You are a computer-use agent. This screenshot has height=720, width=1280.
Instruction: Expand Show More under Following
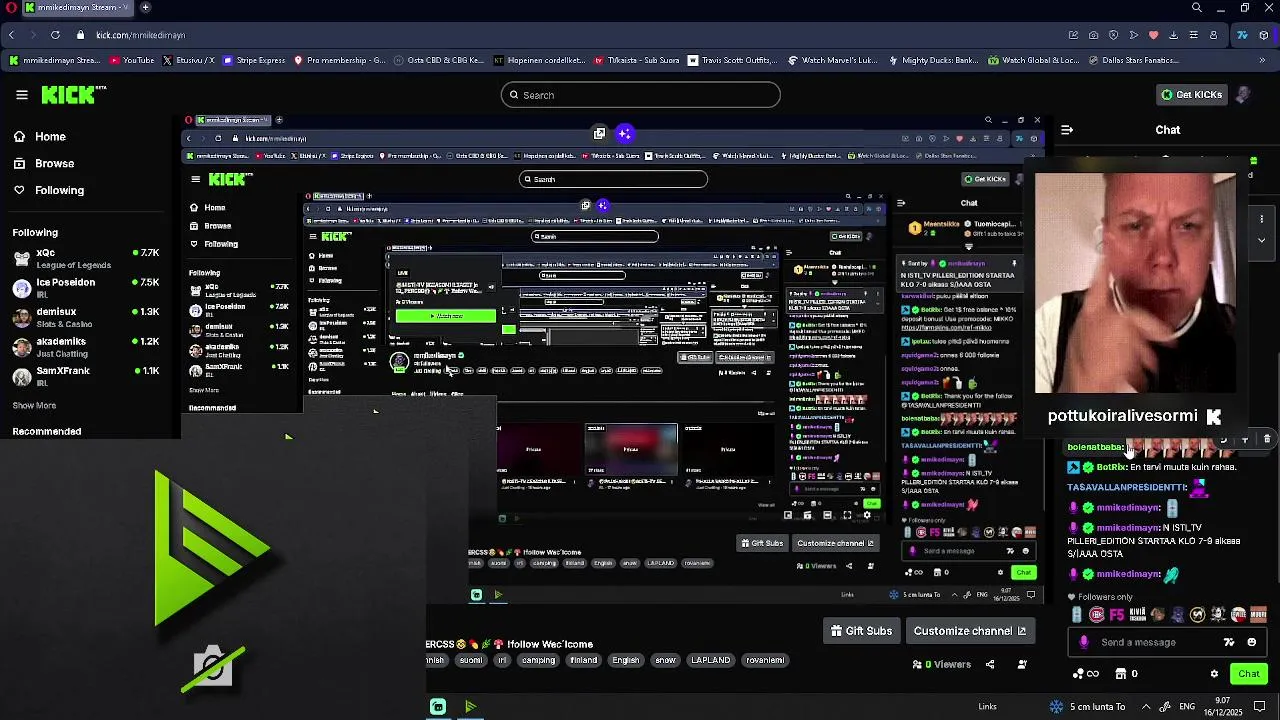tap(34, 405)
